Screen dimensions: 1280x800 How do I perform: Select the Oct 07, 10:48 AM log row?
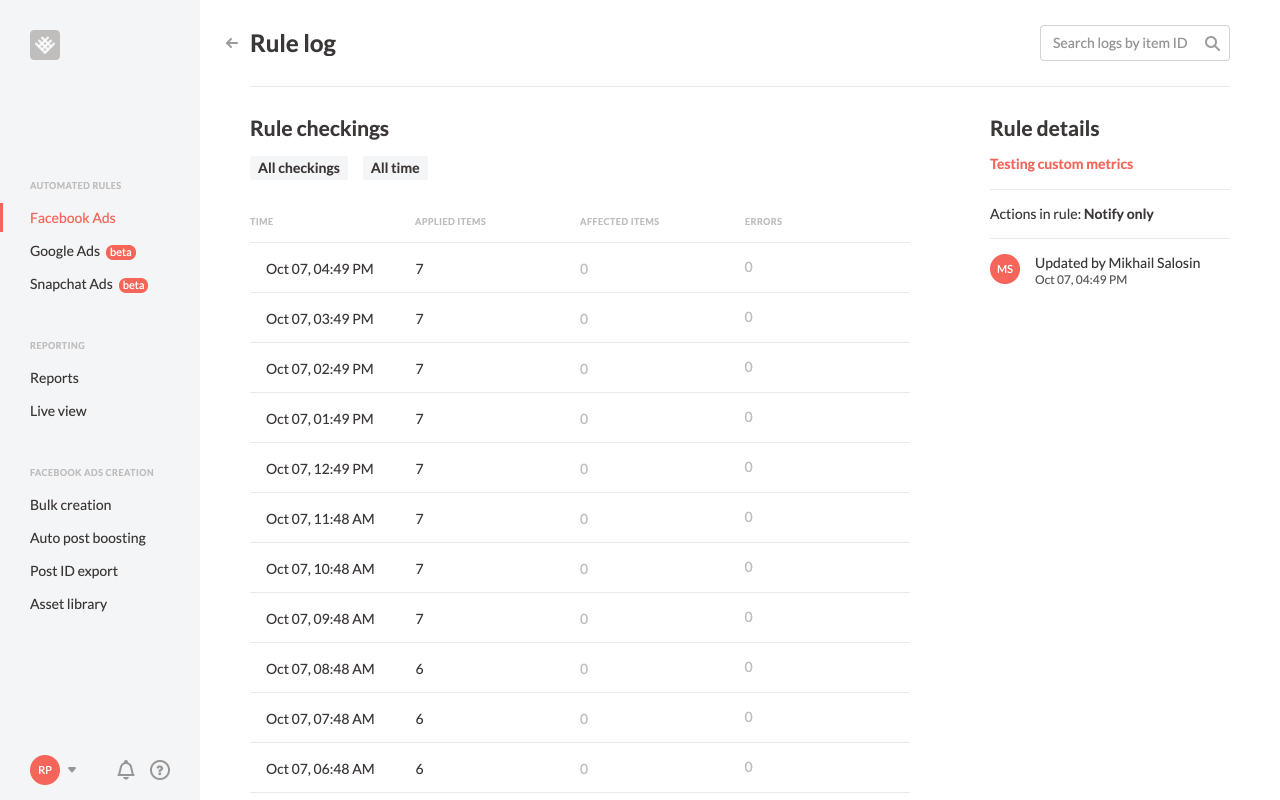pyautogui.click(x=580, y=568)
